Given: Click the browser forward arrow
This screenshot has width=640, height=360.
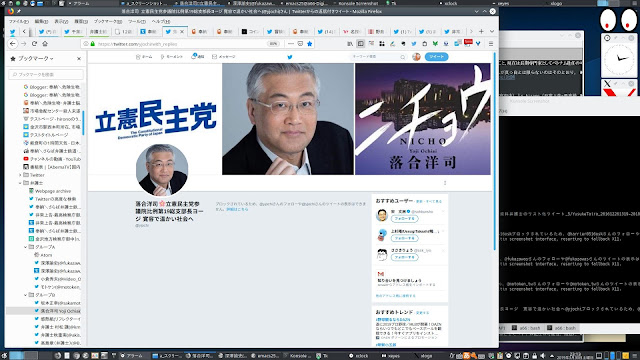Looking at the screenshot, I should 24,44.
